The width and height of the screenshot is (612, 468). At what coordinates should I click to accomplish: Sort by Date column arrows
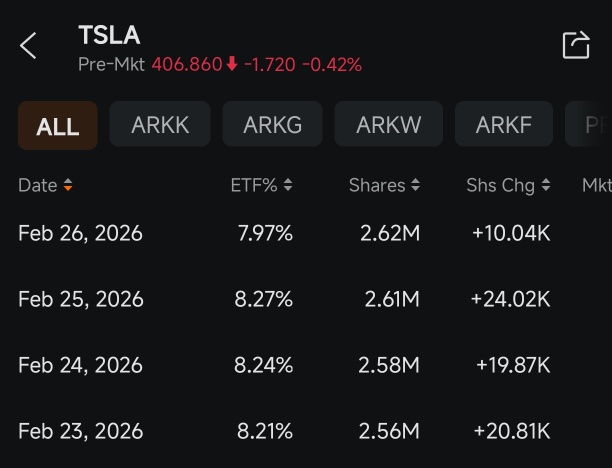(x=68, y=185)
